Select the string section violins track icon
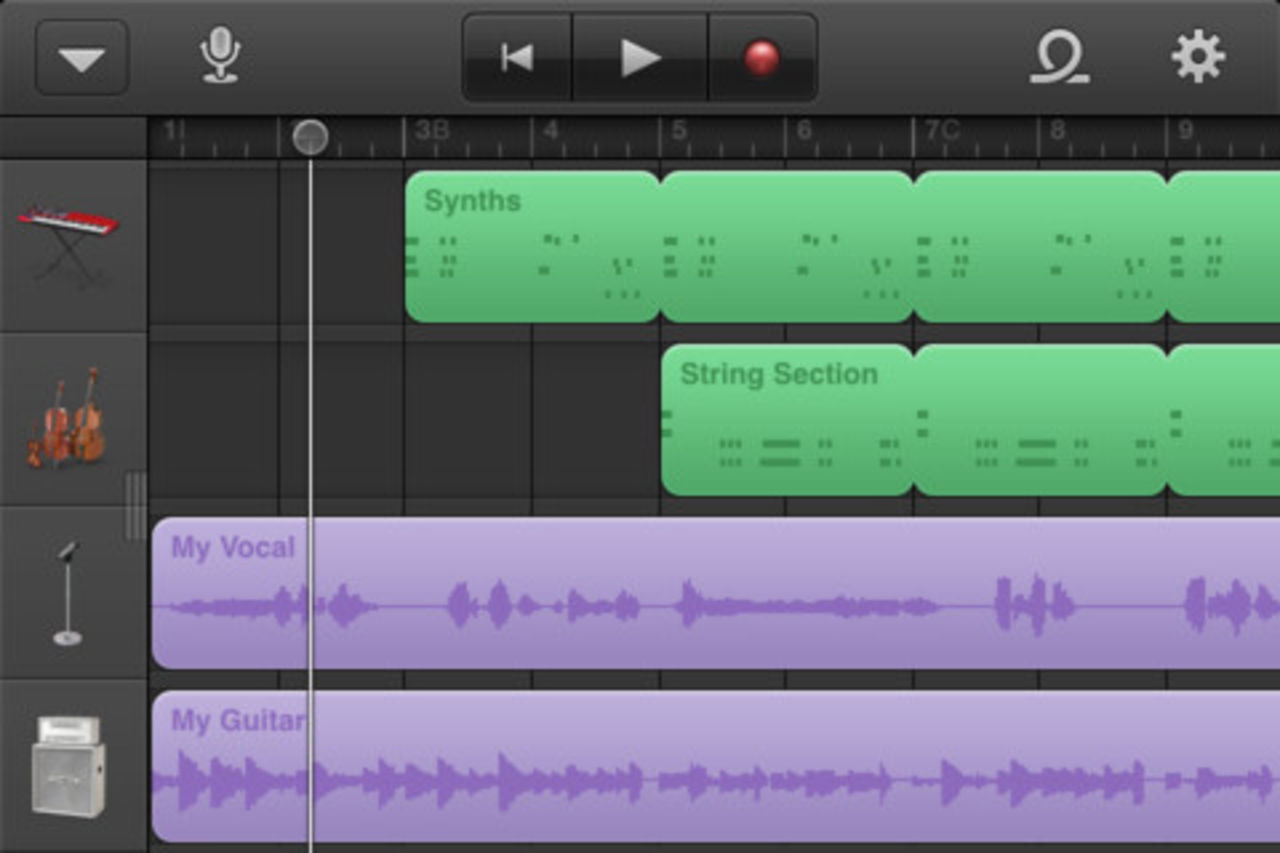1280x853 pixels. pyautogui.click(x=67, y=418)
